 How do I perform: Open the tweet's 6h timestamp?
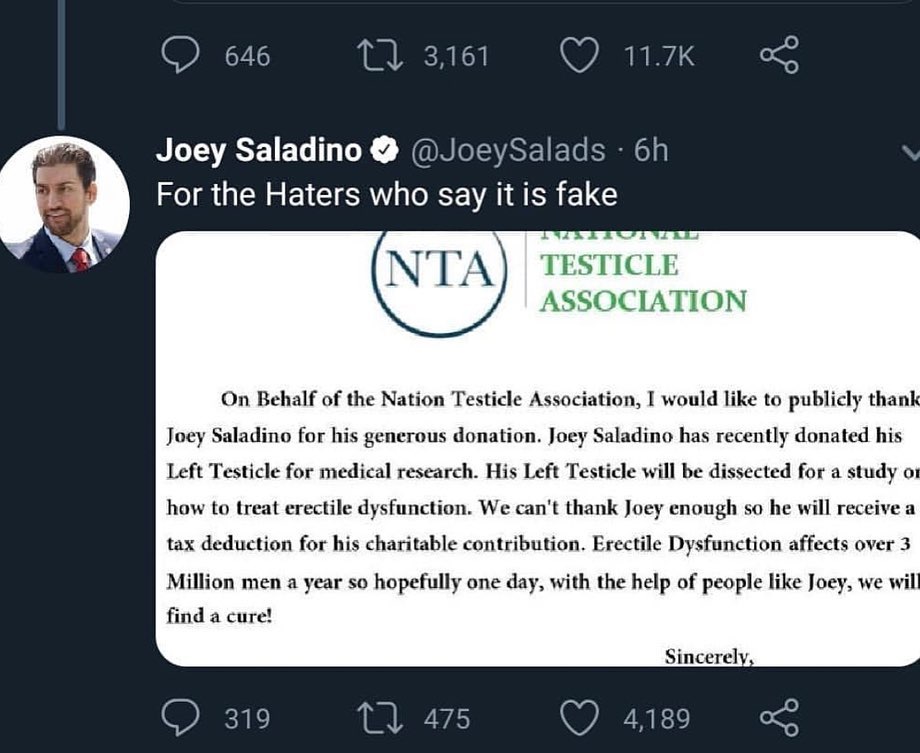pos(651,150)
